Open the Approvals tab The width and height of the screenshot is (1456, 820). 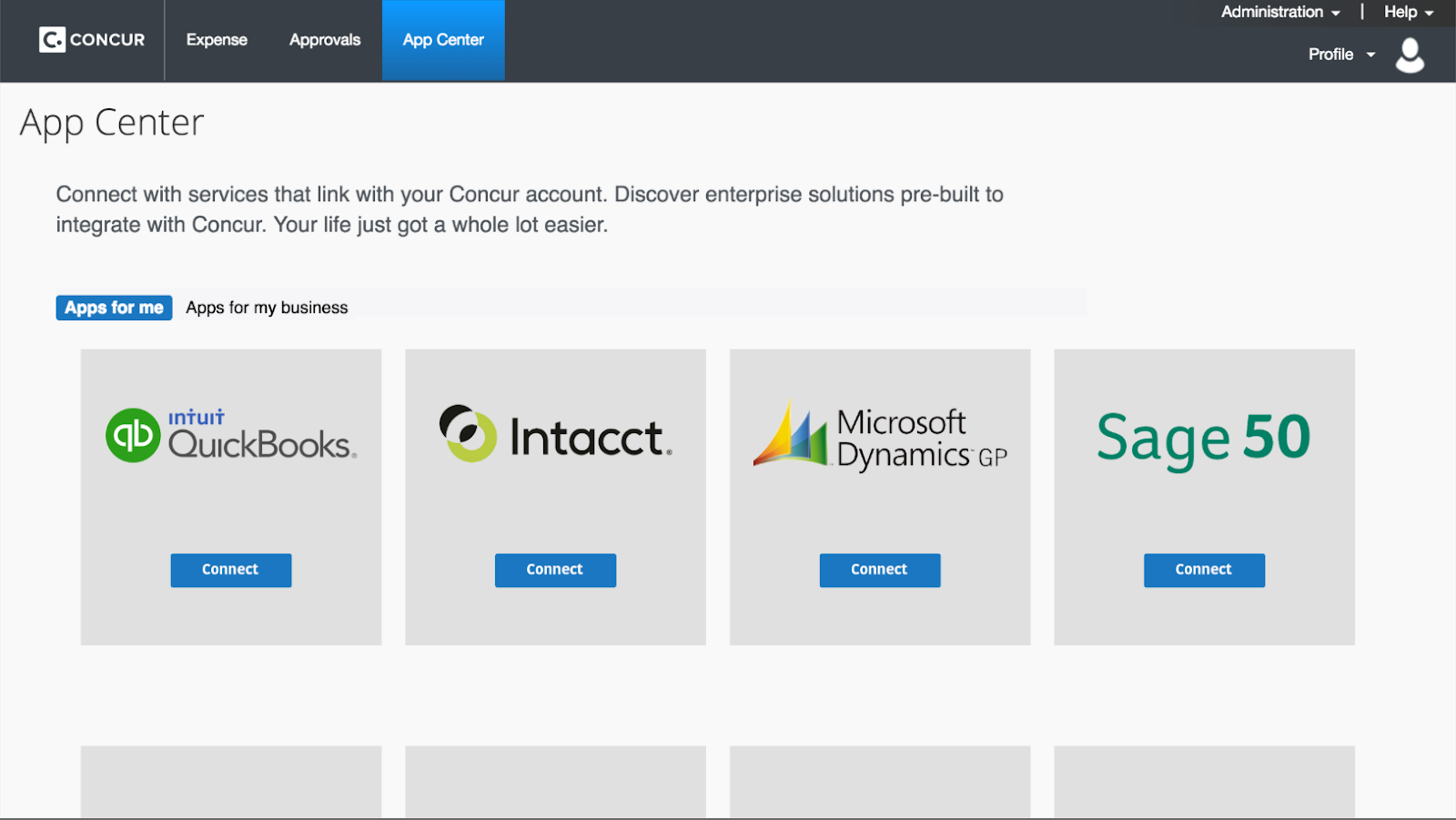tap(325, 40)
